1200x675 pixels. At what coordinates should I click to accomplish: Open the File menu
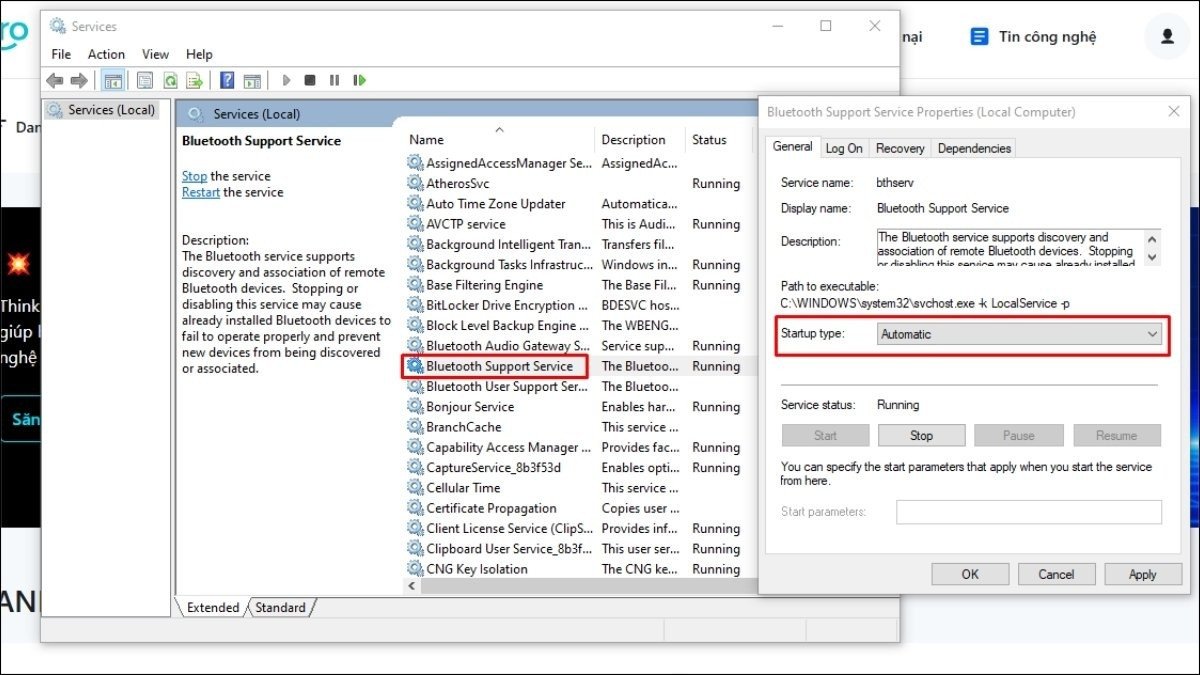(61, 54)
